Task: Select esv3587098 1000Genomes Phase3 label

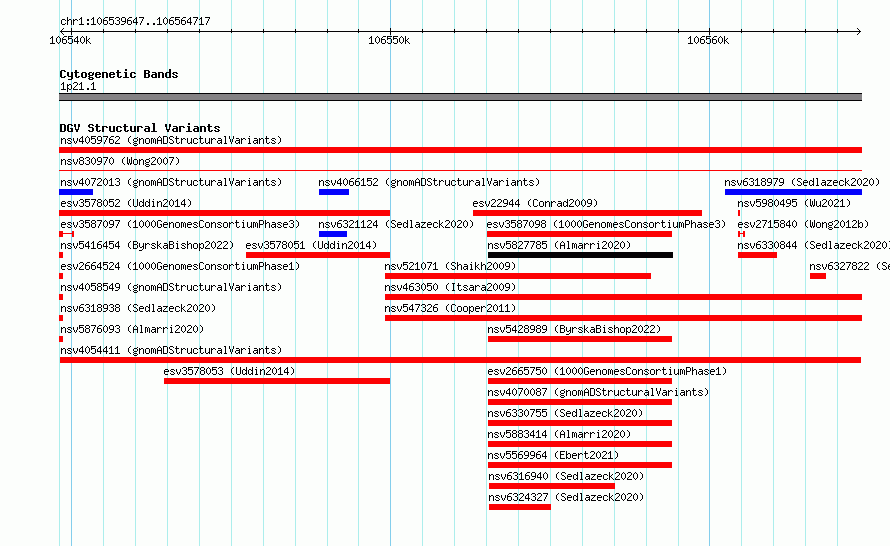Action: pyautogui.click(x=606, y=224)
